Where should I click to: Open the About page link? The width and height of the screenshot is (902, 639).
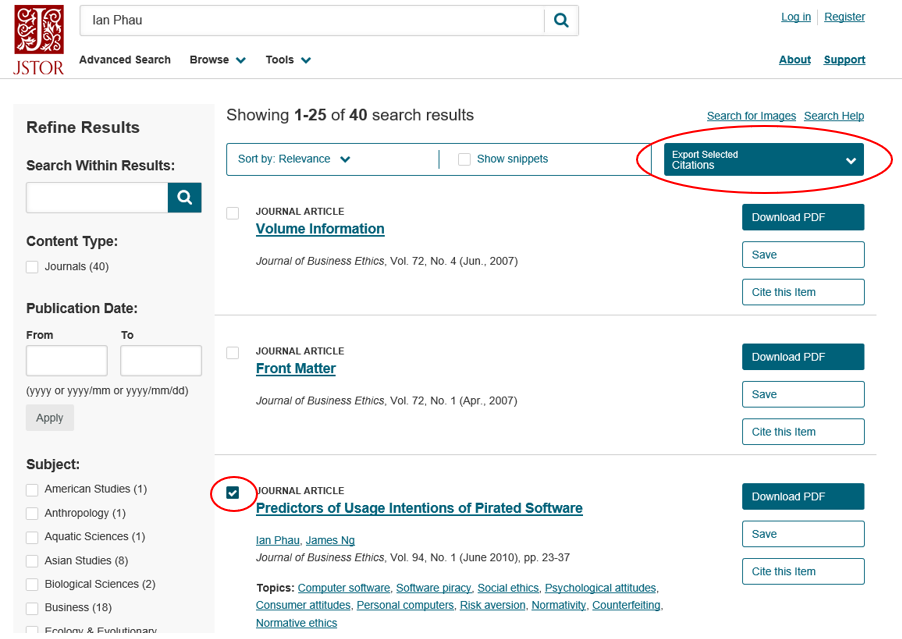pos(794,60)
